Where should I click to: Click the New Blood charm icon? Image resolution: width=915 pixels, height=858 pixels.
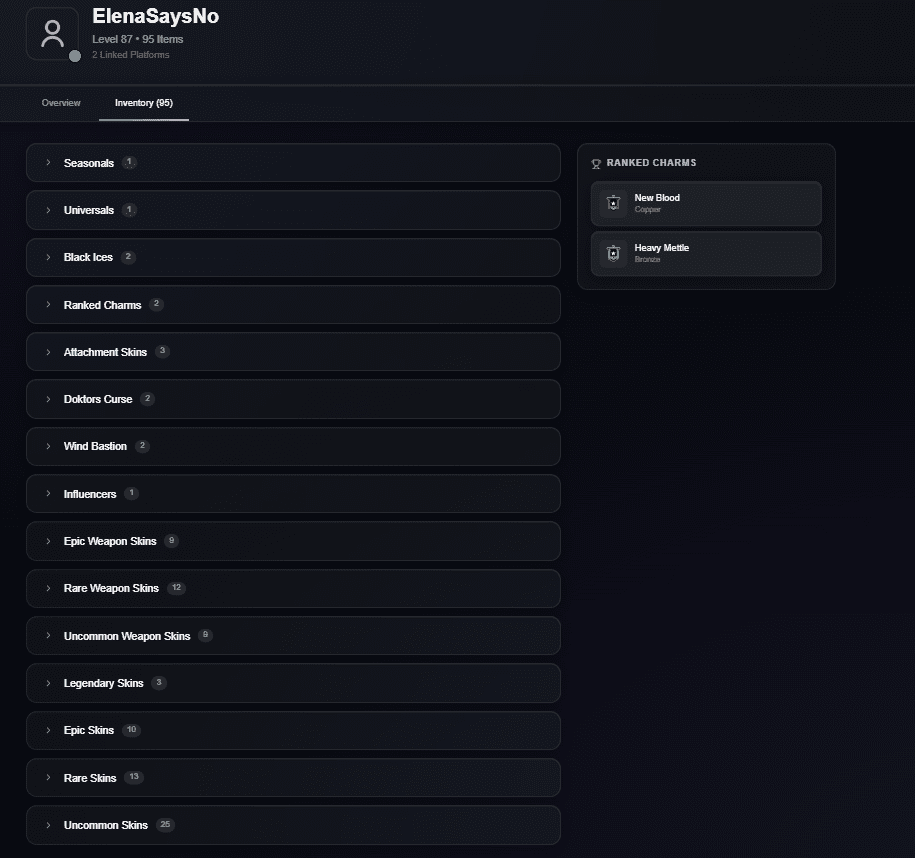pyautogui.click(x=611, y=203)
